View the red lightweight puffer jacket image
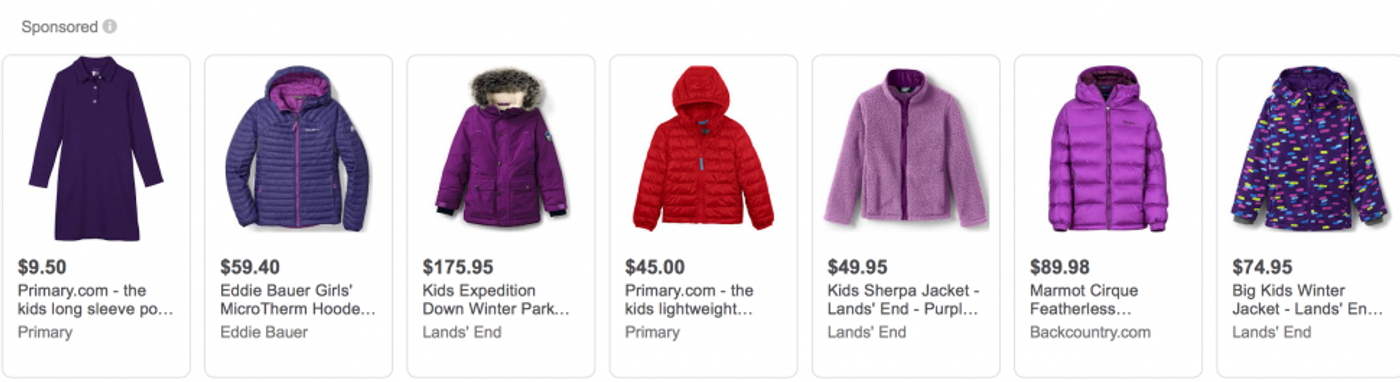The image size is (1400, 382). click(x=703, y=148)
